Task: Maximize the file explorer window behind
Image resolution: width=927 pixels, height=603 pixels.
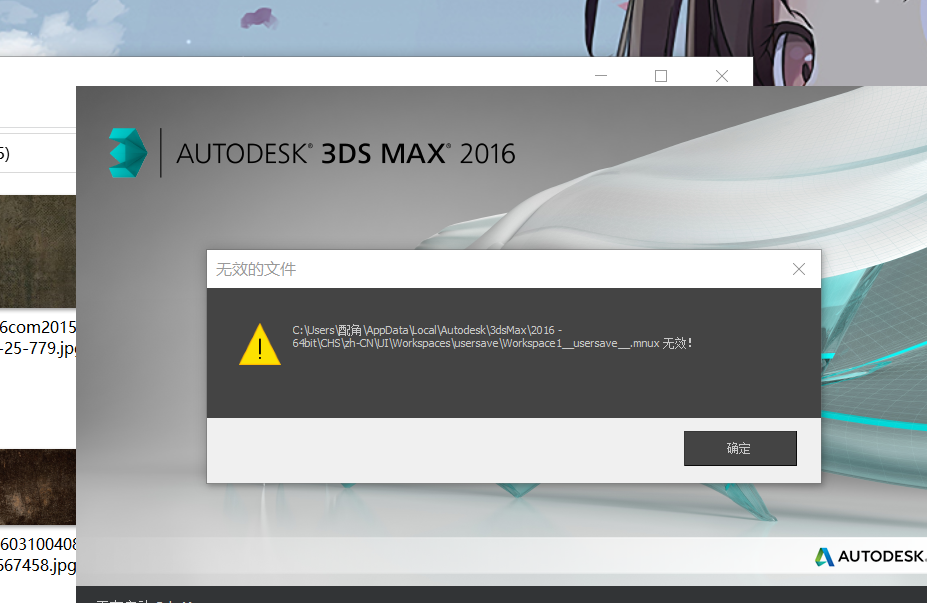Action: [661, 76]
